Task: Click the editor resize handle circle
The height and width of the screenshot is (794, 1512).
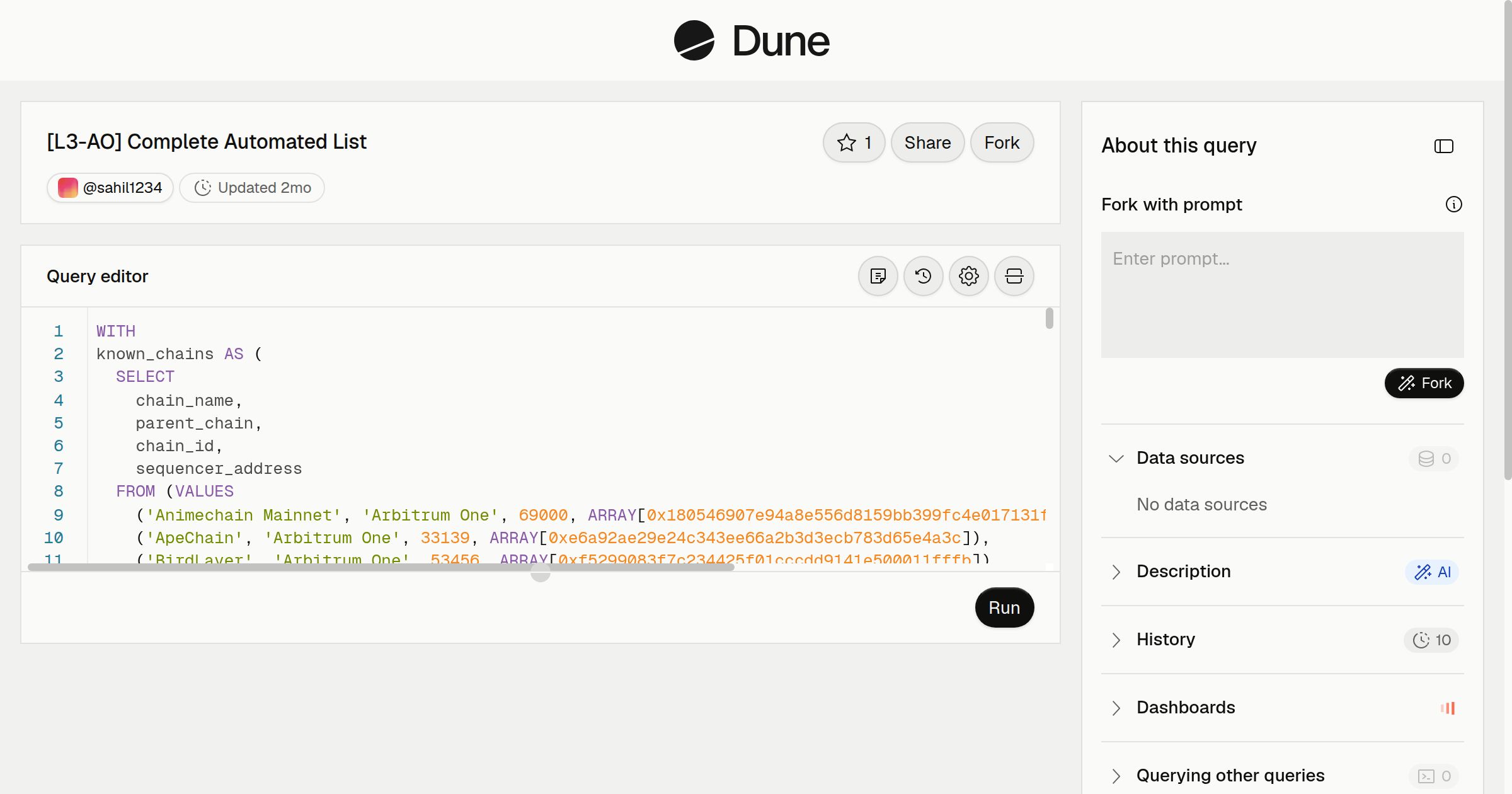Action: tap(540, 572)
